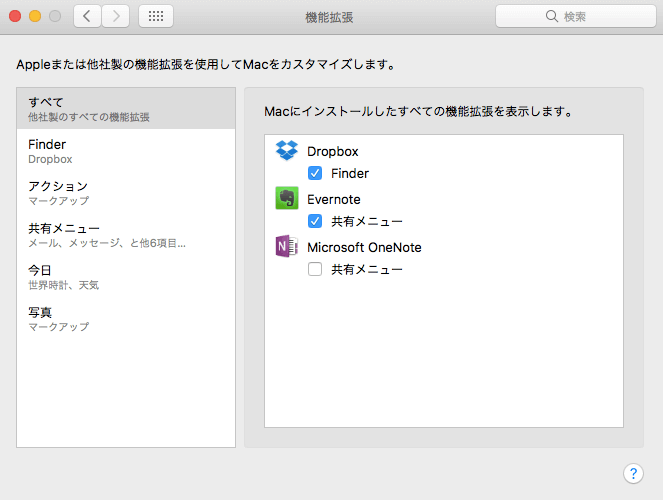Uncheck Evernote 共有メニュー checkbox
Screen dimensions: 663x500
pyautogui.click(x=315, y=221)
